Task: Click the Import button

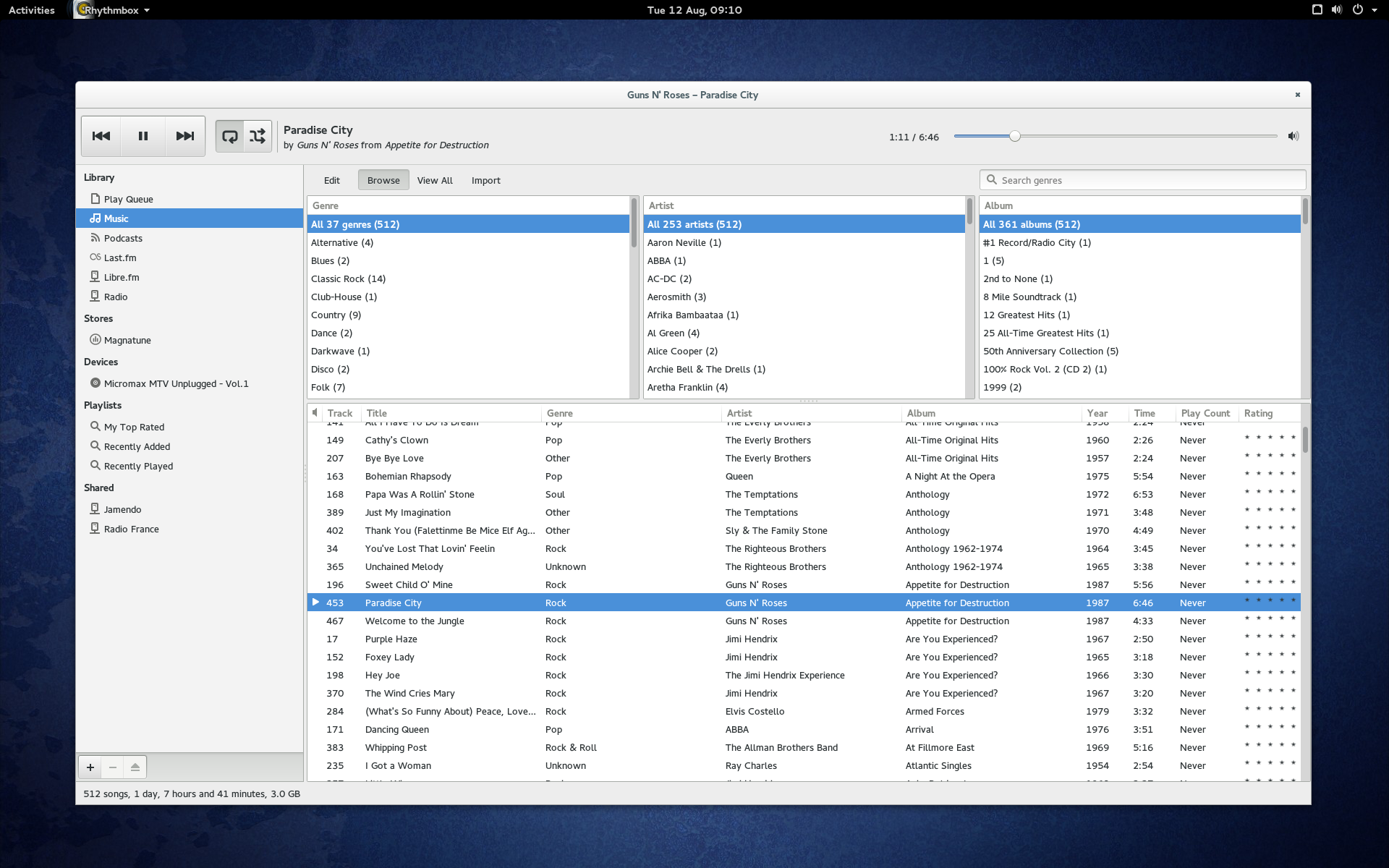Action: tap(485, 180)
